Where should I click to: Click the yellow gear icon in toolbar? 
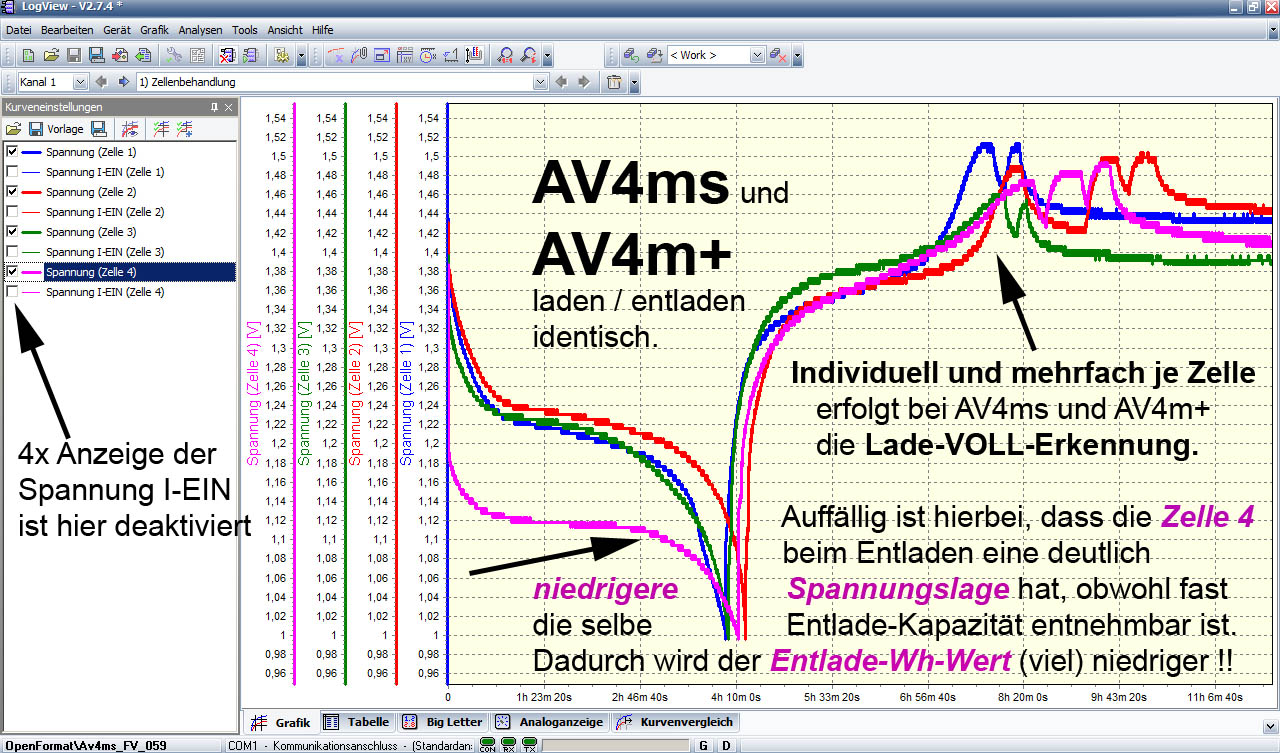(281, 55)
